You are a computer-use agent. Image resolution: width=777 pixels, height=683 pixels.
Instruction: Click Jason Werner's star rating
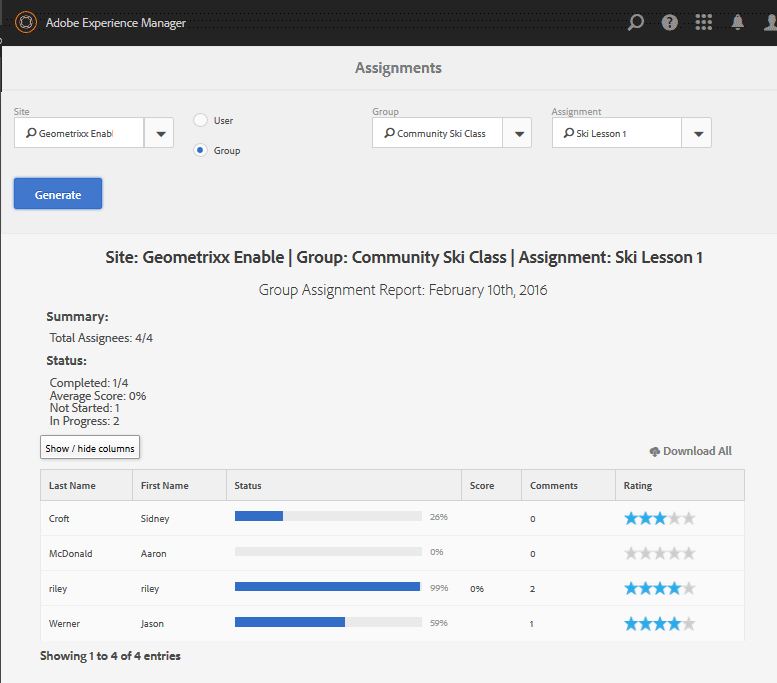pyautogui.click(x=659, y=623)
